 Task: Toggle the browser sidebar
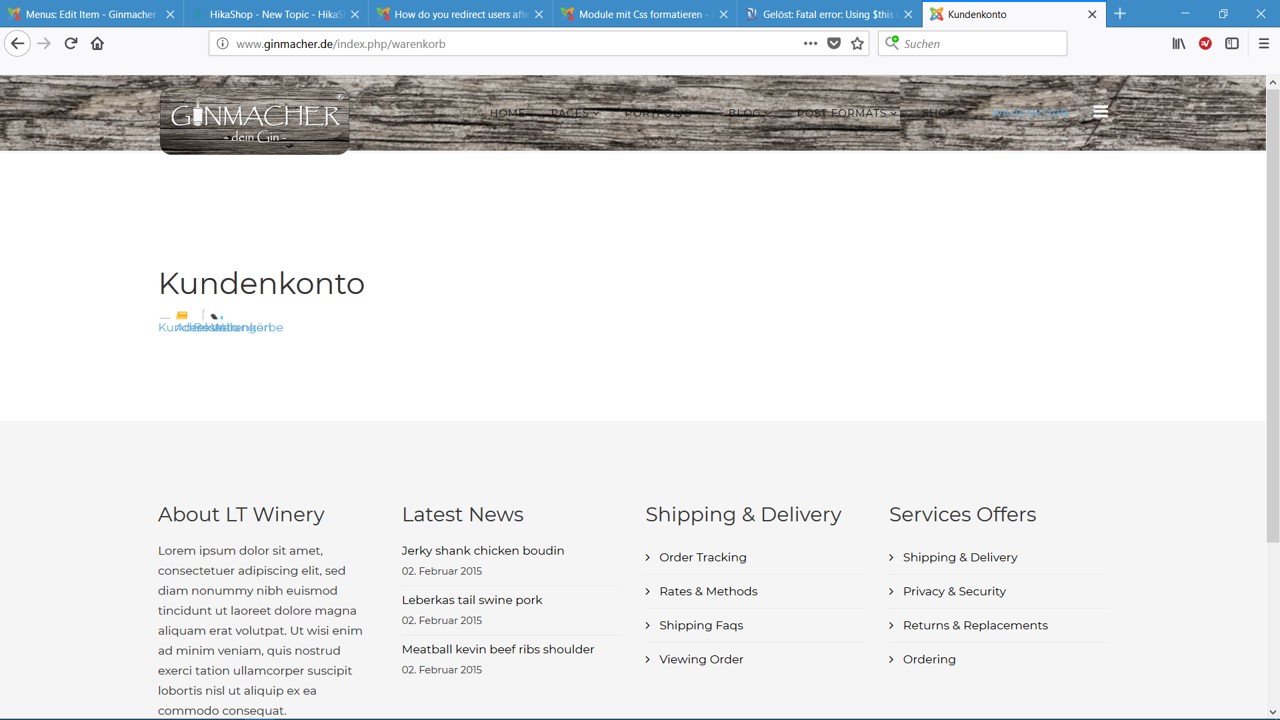pos(1232,44)
